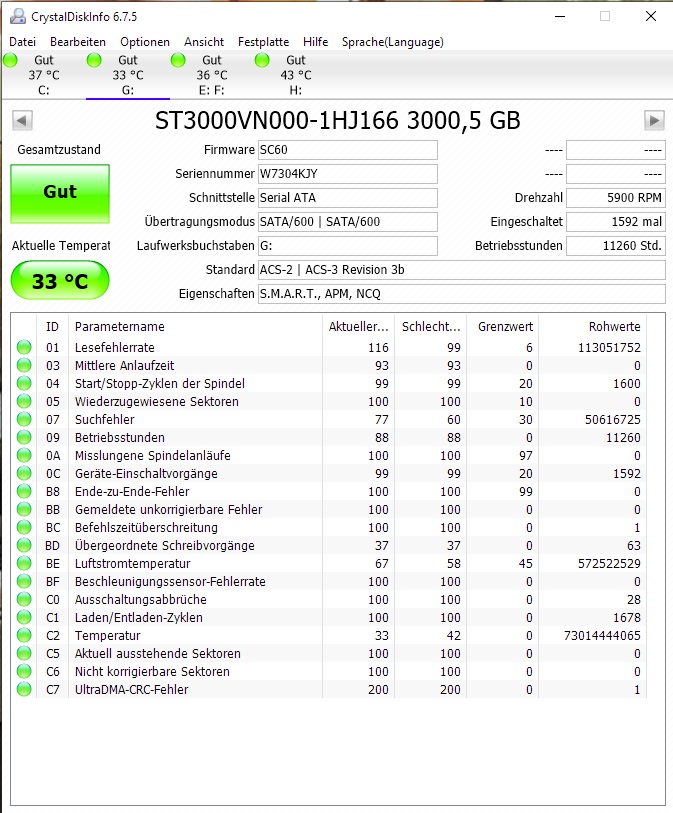Click raw value 572522529

[x=609, y=563]
